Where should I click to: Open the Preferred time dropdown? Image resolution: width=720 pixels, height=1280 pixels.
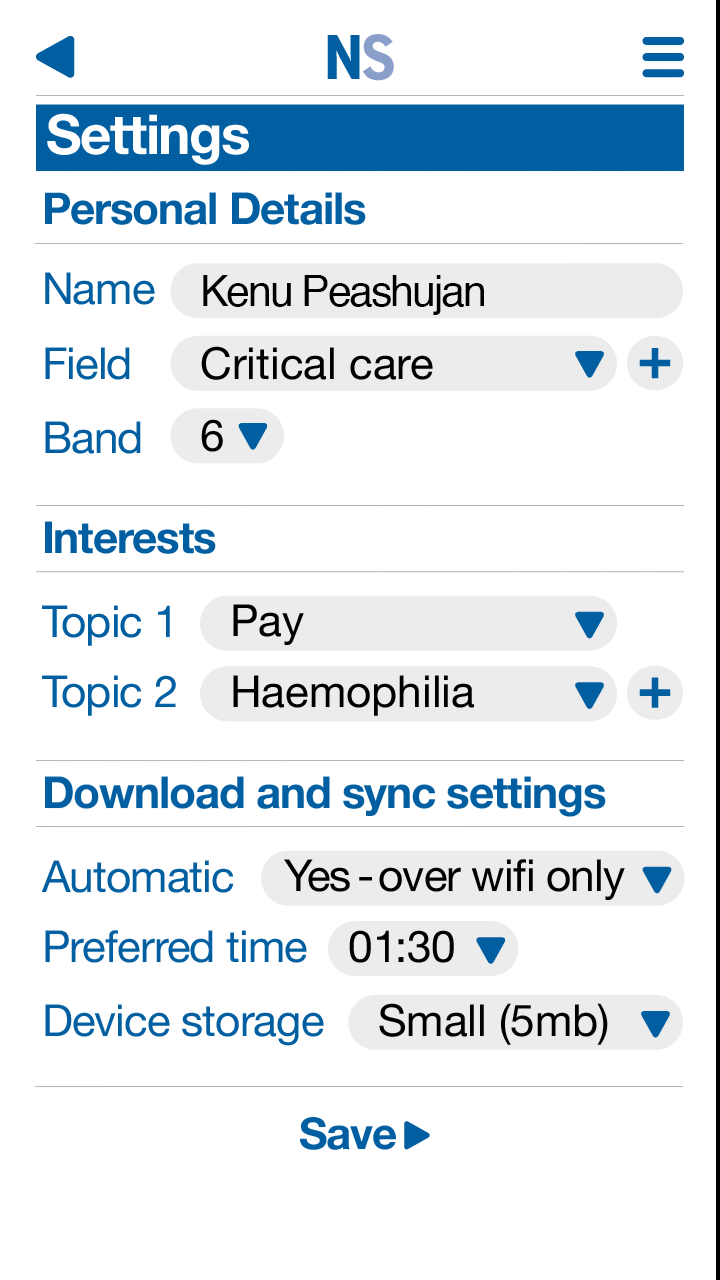pyautogui.click(x=423, y=948)
